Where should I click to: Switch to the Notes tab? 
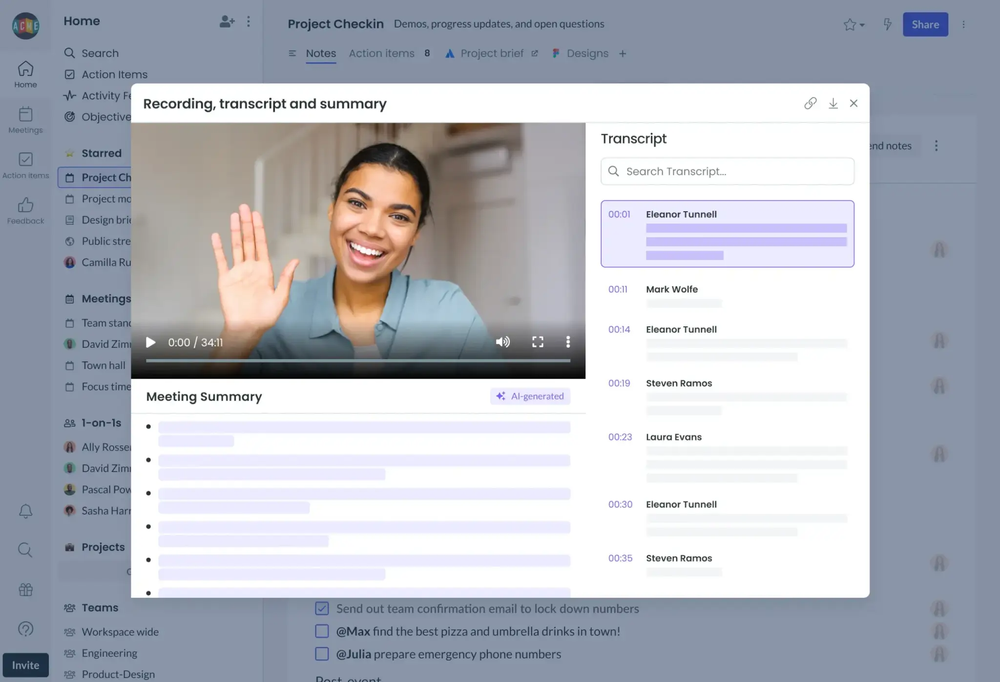[321, 54]
